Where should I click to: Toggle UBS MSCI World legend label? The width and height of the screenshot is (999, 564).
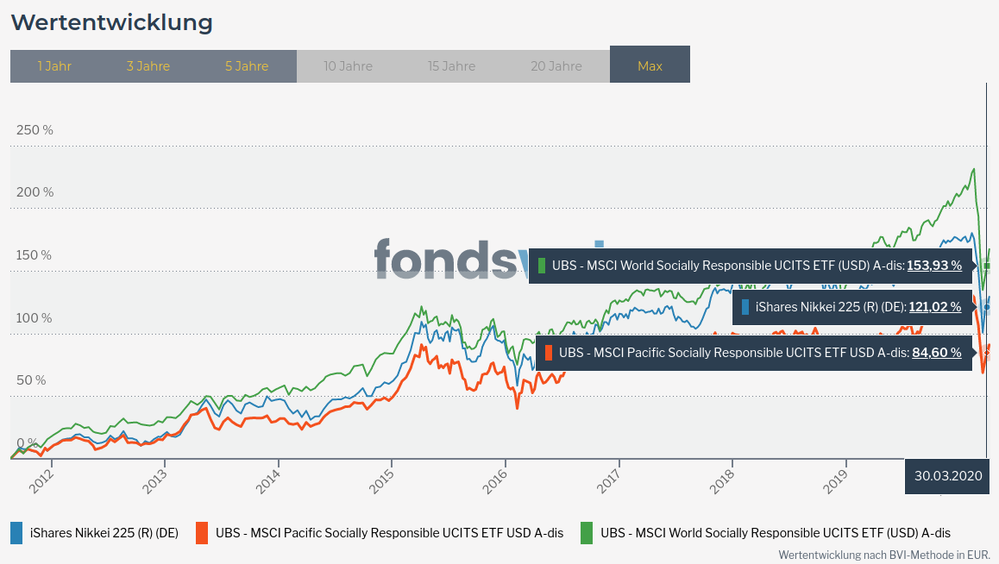click(775, 533)
